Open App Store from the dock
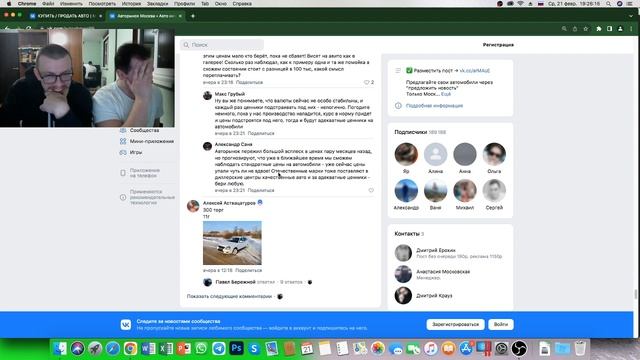The width and height of the screenshot is (640, 360). (x=466, y=348)
